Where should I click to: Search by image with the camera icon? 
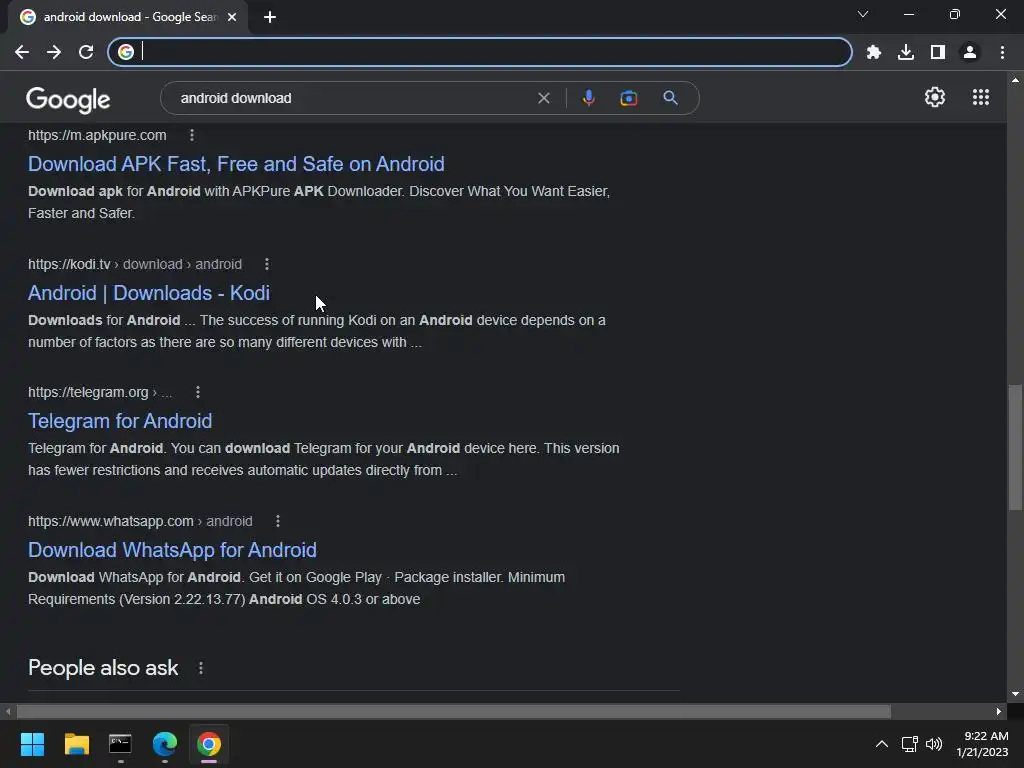[628, 98]
